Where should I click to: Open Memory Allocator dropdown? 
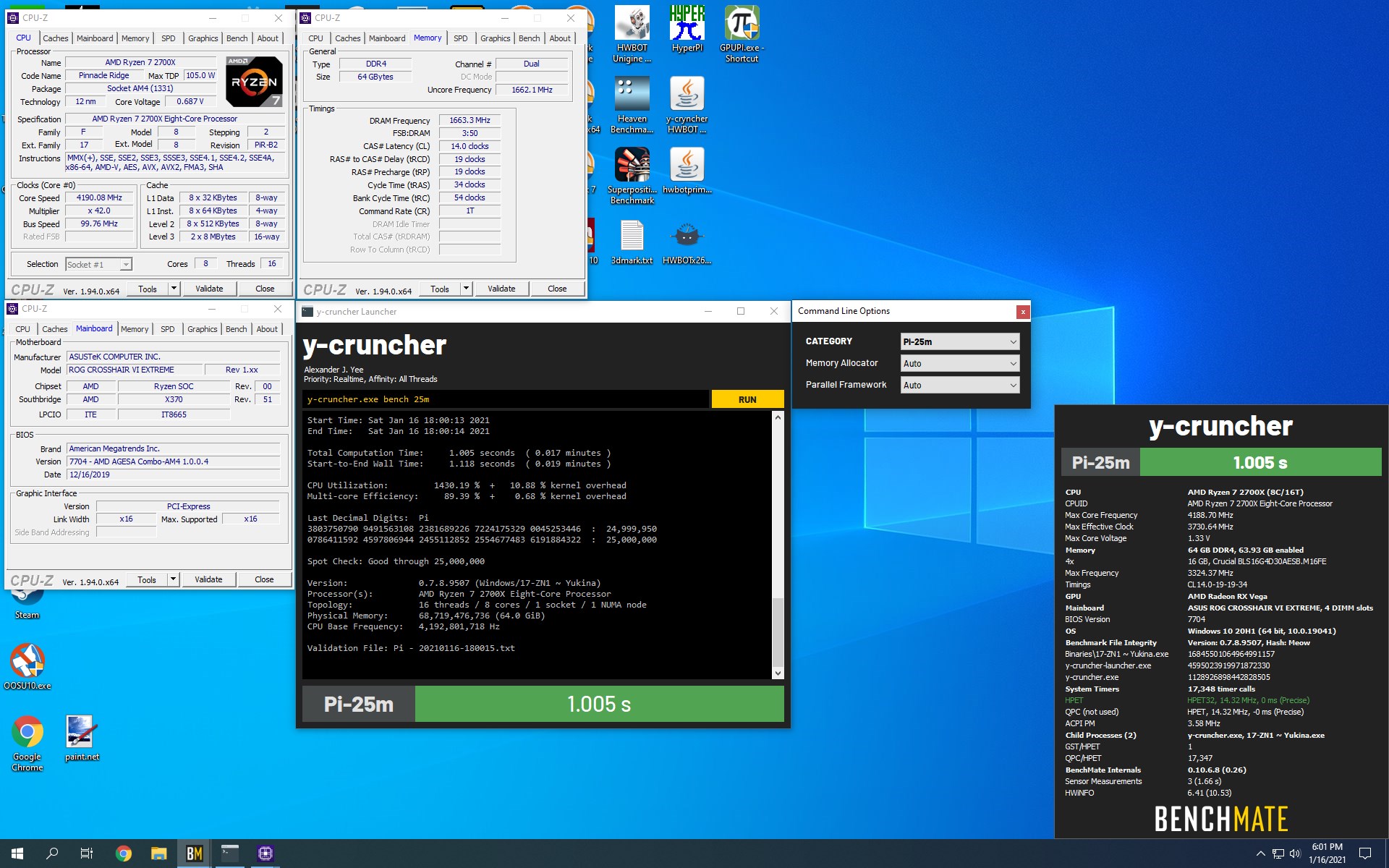960,363
